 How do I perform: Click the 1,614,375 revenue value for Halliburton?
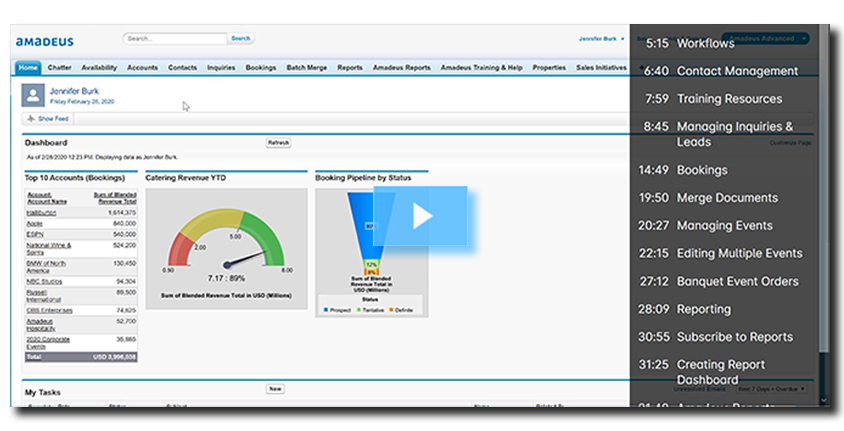122,213
